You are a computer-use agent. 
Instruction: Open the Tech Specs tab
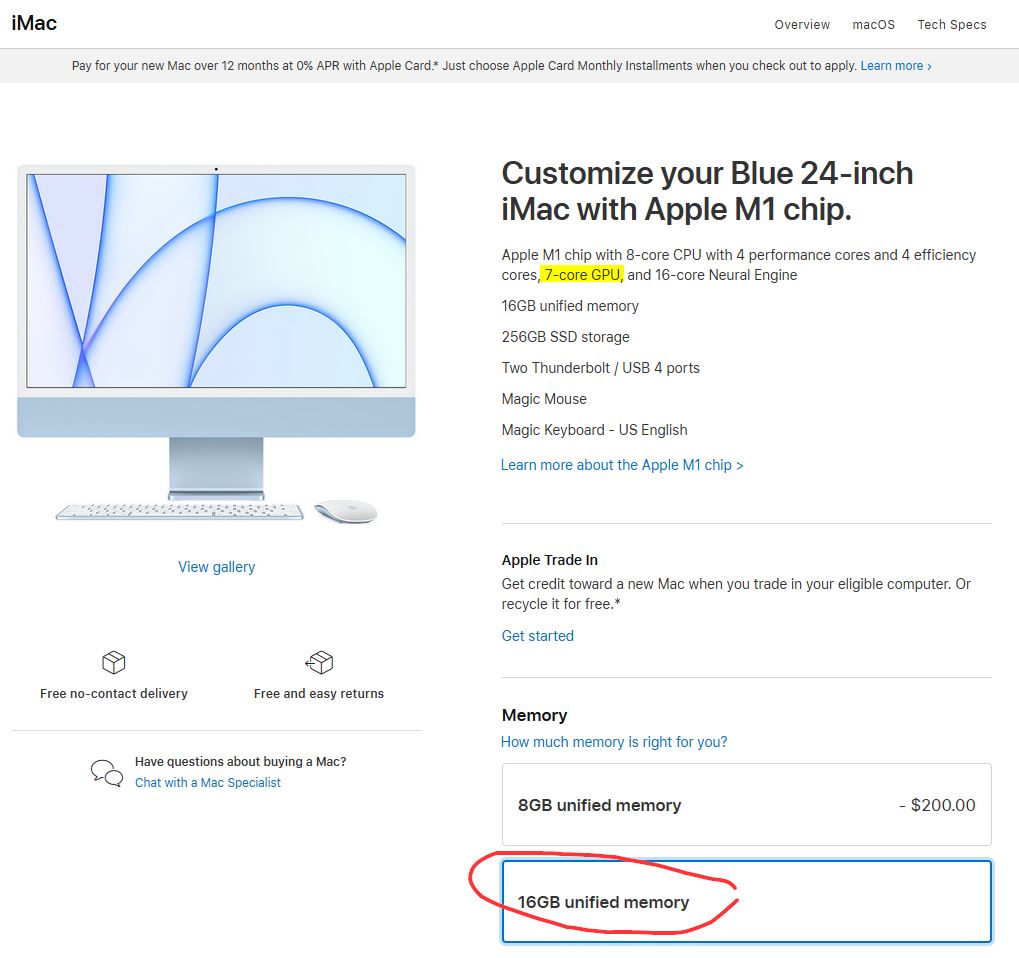point(951,25)
